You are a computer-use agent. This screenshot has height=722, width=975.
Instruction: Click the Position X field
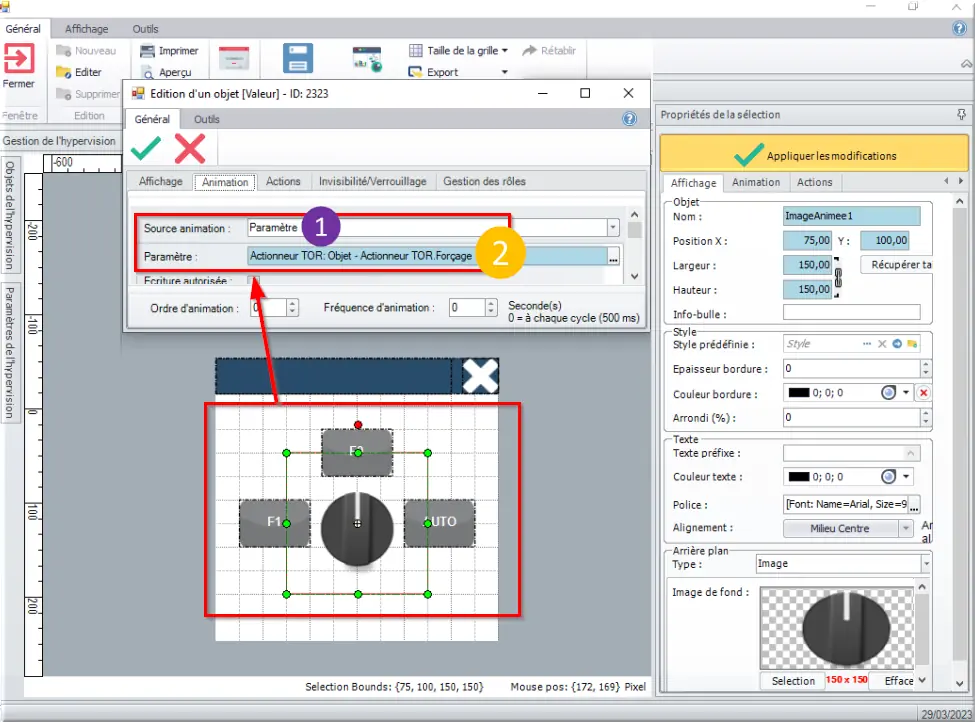coord(807,241)
